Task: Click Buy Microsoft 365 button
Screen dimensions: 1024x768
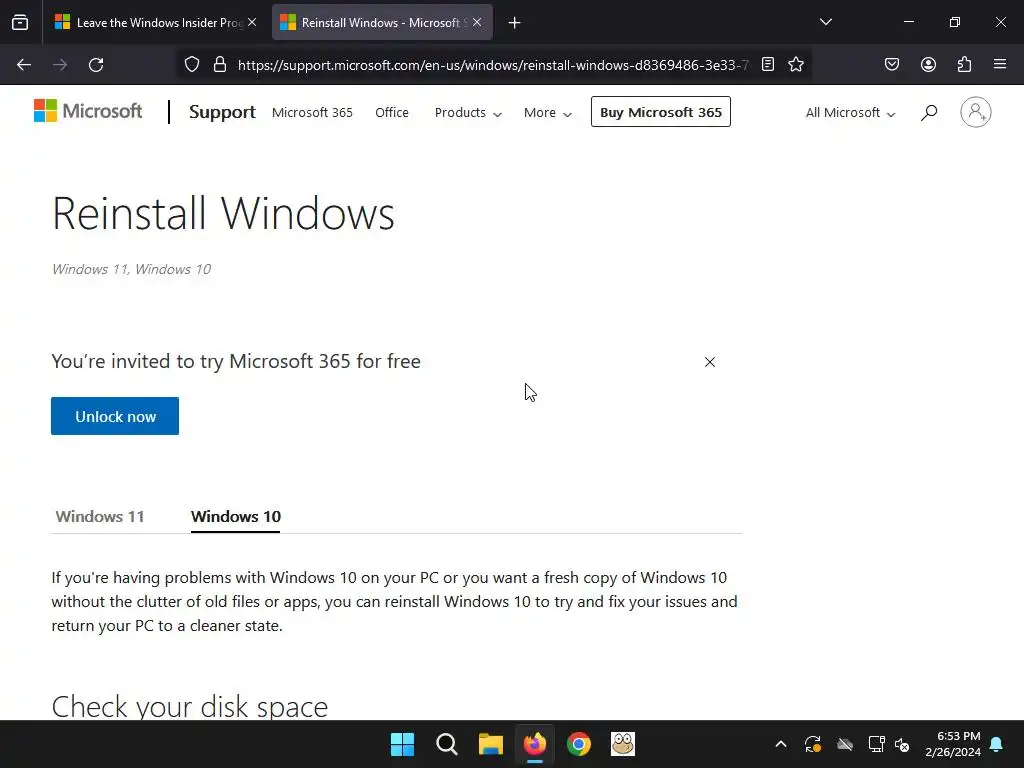Action: 661,112
